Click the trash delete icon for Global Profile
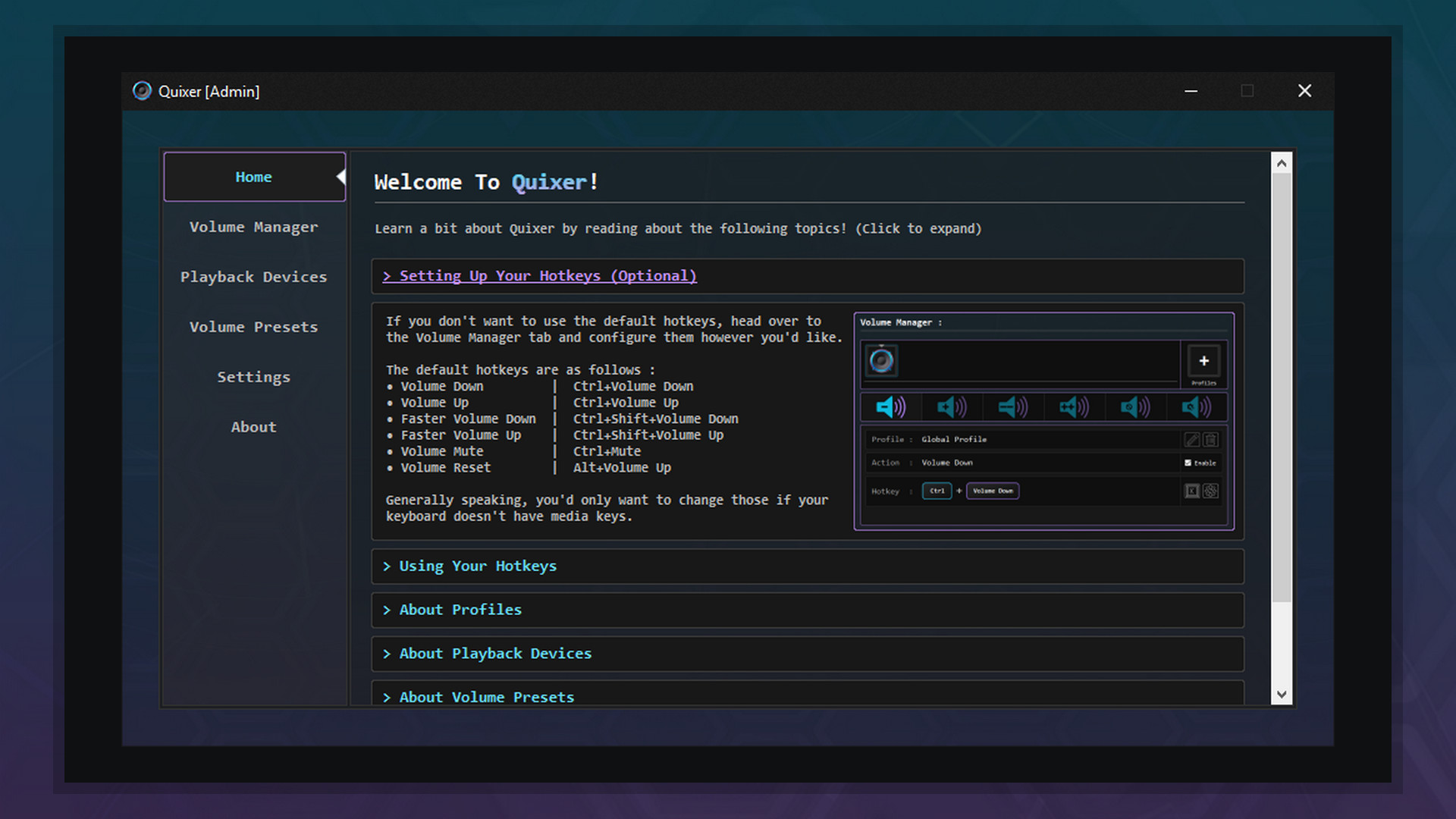Screen dimensions: 1456x819 click(x=1210, y=439)
